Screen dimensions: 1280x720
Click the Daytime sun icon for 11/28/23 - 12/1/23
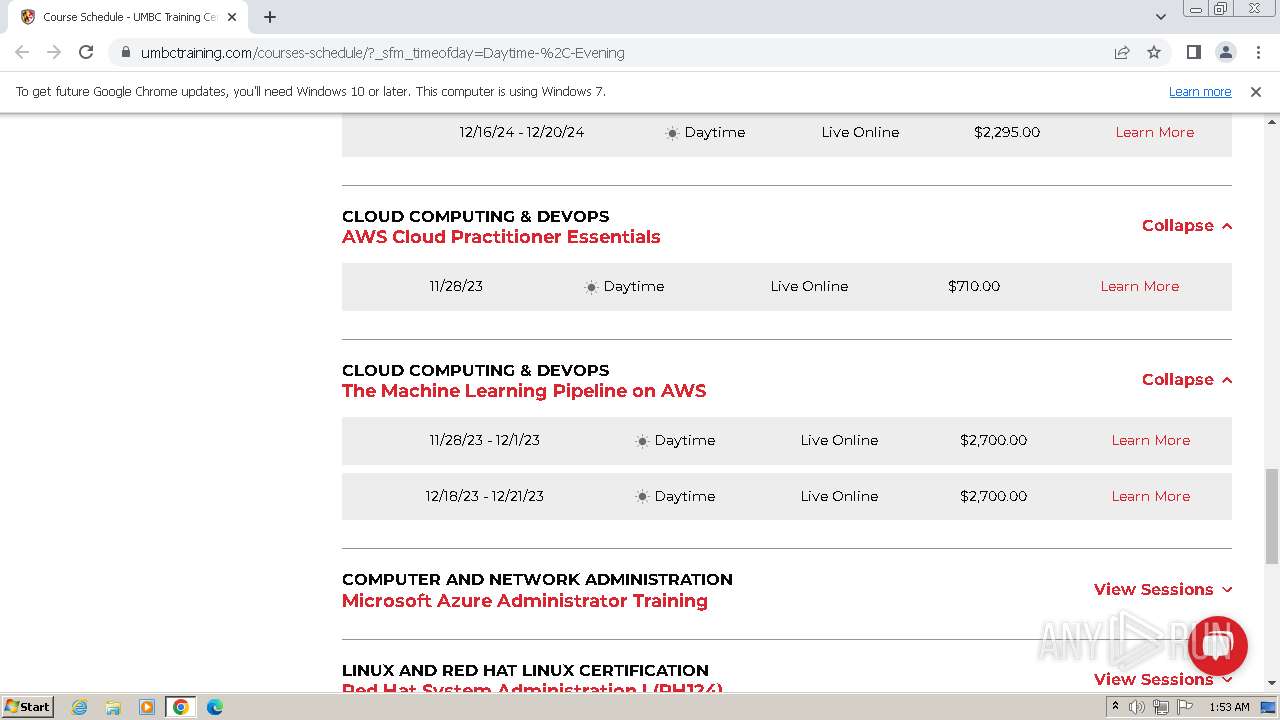(x=642, y=441)
